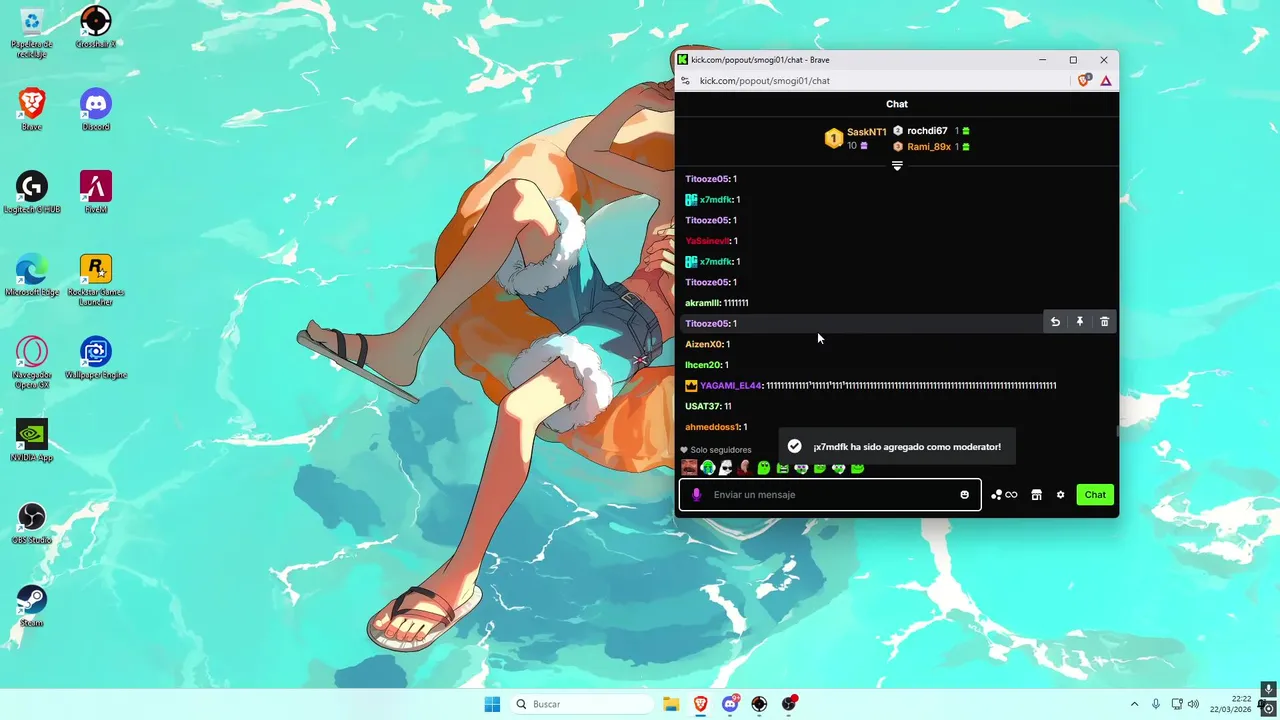Screen dimensions: 1280x720
Task: Open Logitech G HUB shortcut
Action: 32,193
